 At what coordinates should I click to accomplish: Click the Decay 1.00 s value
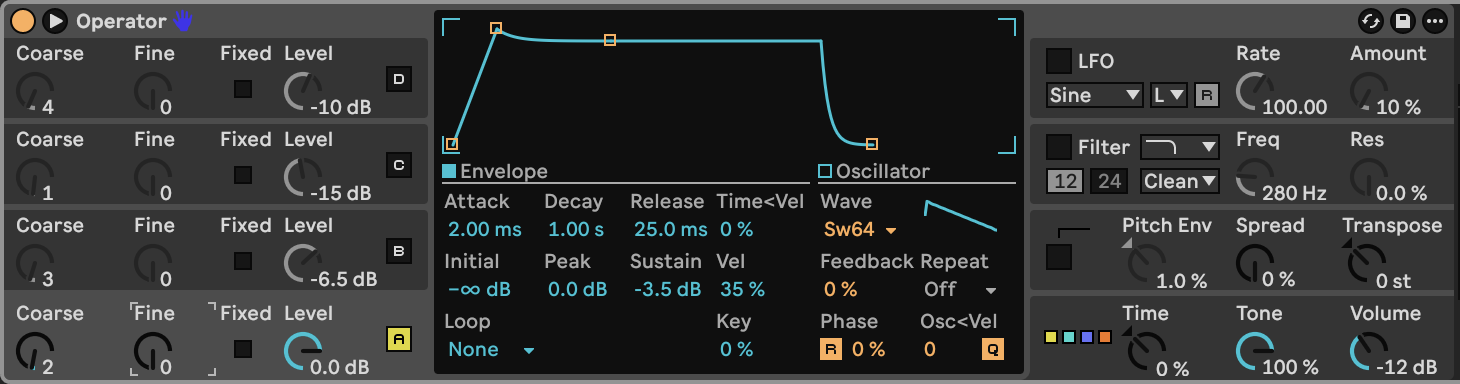point(576,230)
